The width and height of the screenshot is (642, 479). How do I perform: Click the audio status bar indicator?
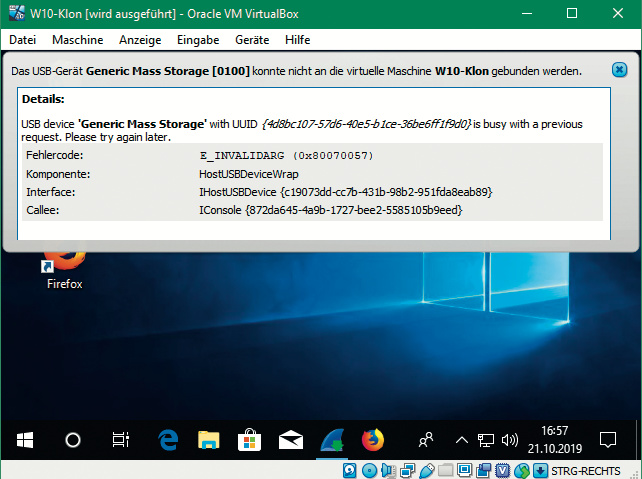pyautogui.click(x=387, y=469)
